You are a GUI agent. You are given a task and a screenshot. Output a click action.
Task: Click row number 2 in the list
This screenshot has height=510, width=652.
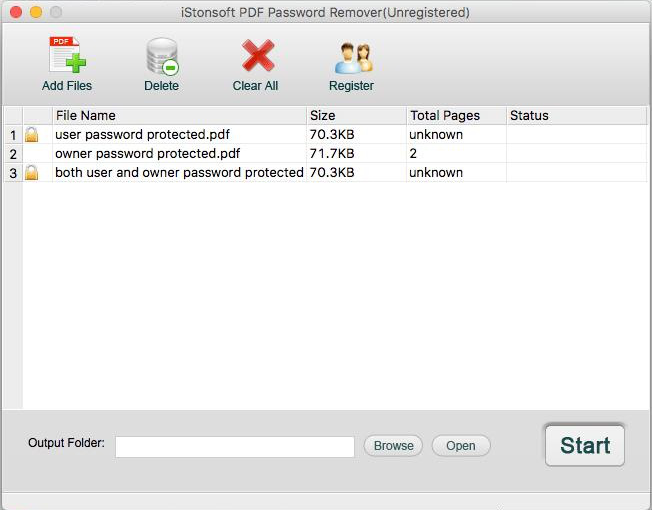[13, 154]
